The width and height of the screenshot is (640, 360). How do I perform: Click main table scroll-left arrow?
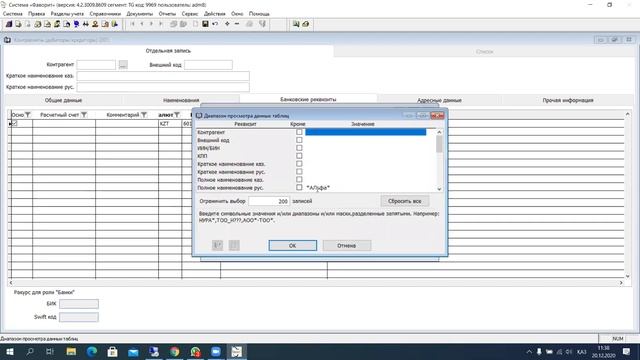click(11, 282)
